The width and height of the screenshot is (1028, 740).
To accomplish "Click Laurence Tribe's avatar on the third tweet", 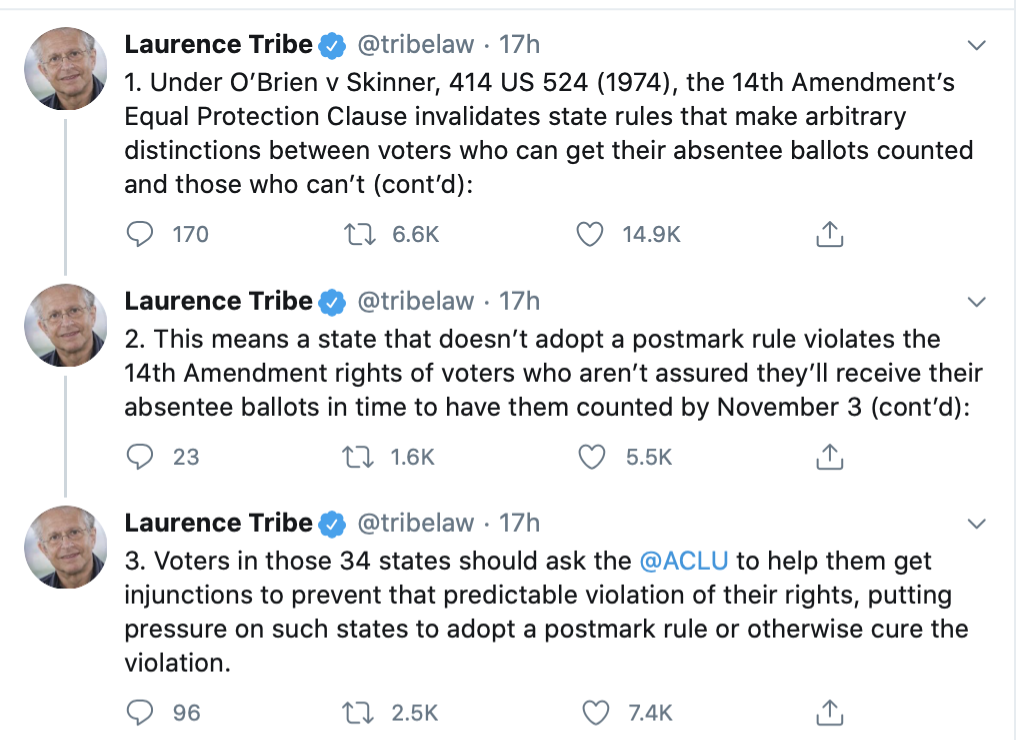I will click(65, 547).
